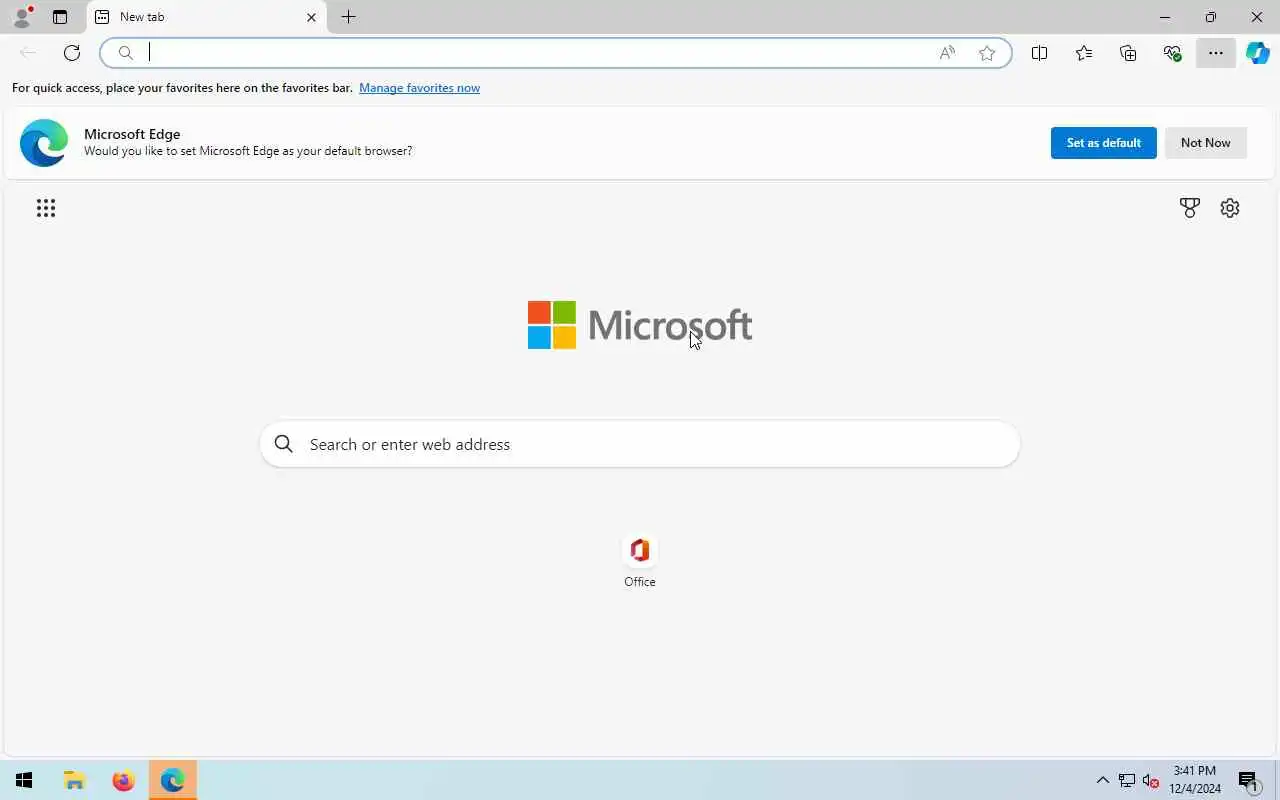Open the Collections icon
This screenshot has width=1280, height=800.
click(1128, 53)
